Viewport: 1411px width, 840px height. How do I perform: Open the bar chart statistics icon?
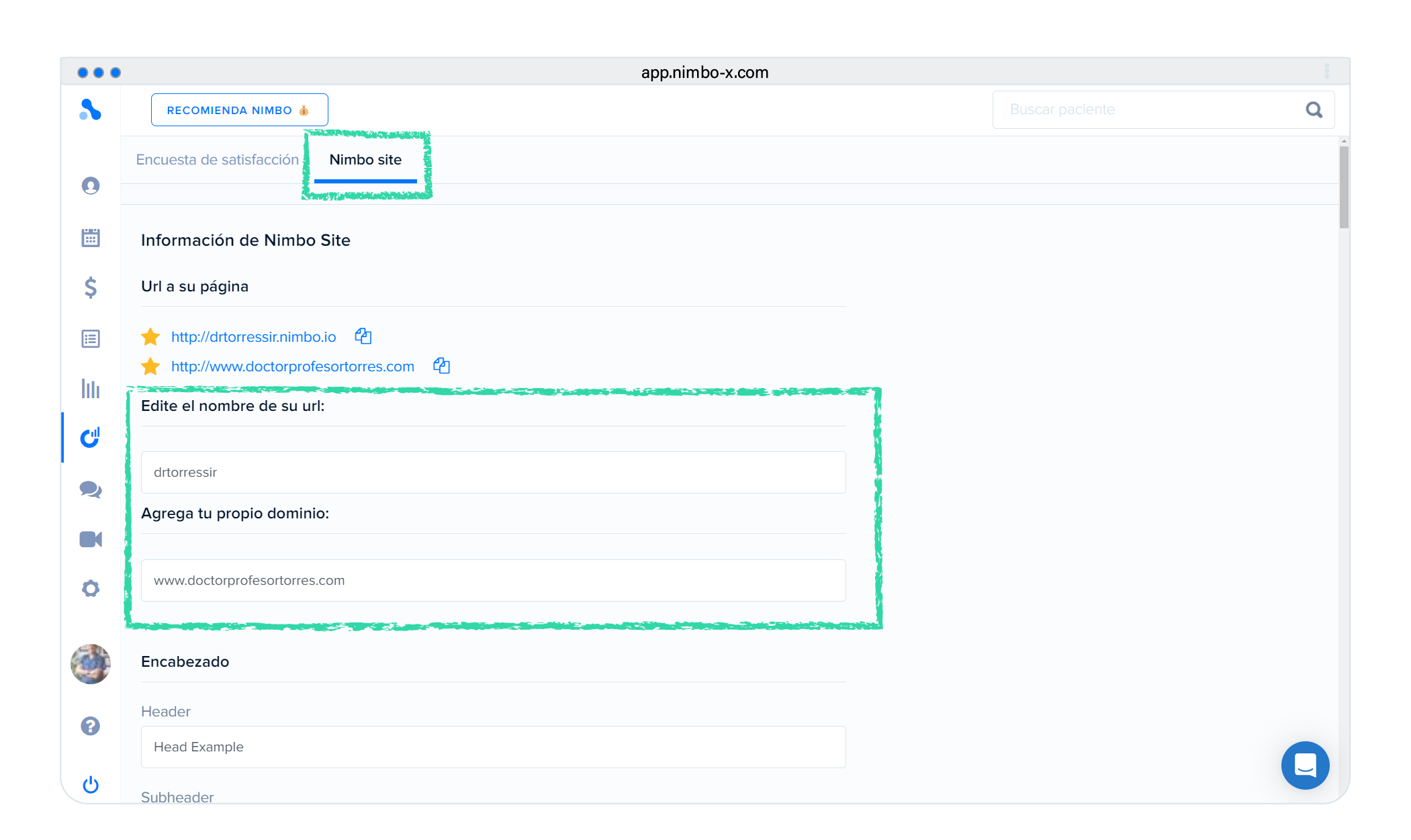click(x=91, y=388)
